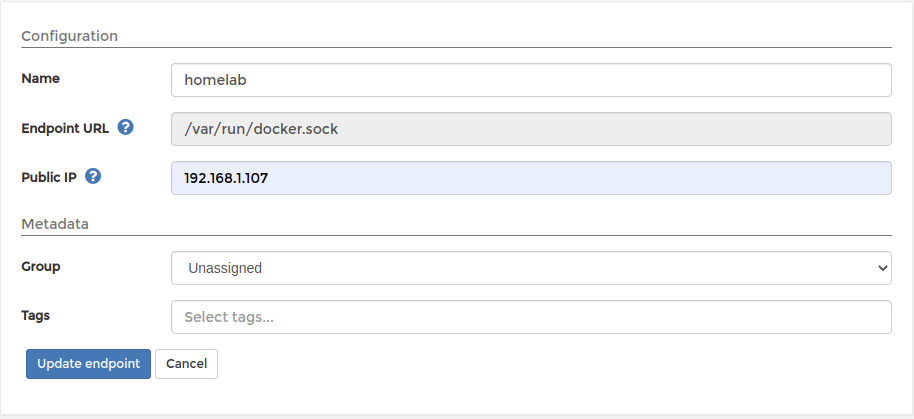Image resolution: width=914 pixels, height=419 pixels.
Task: Select the Public IP input 192.168.1.107
Action: (531, 178)
